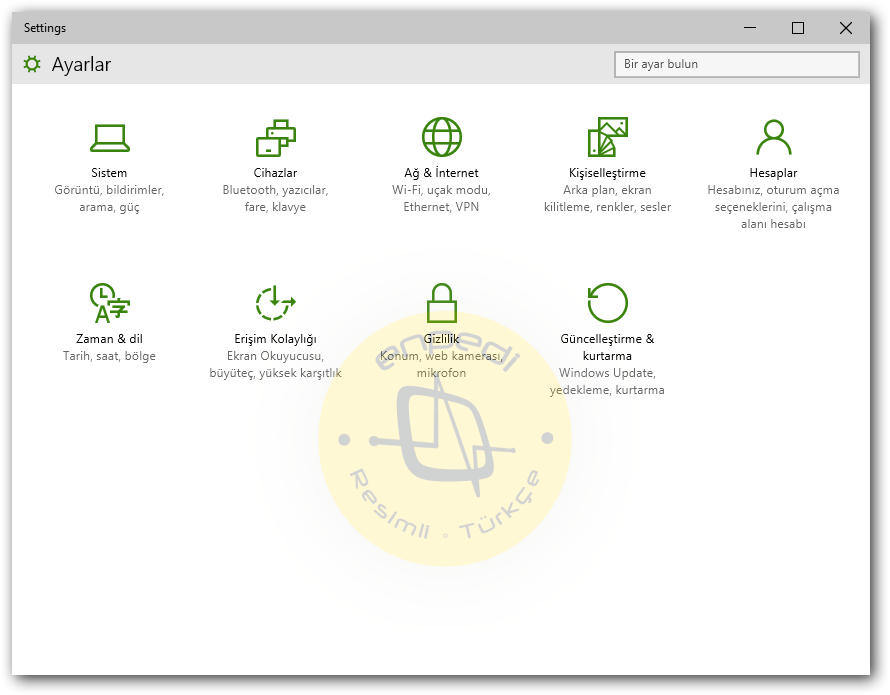
Task: Click the Gizlilik padlock icon
Action: 441,303
